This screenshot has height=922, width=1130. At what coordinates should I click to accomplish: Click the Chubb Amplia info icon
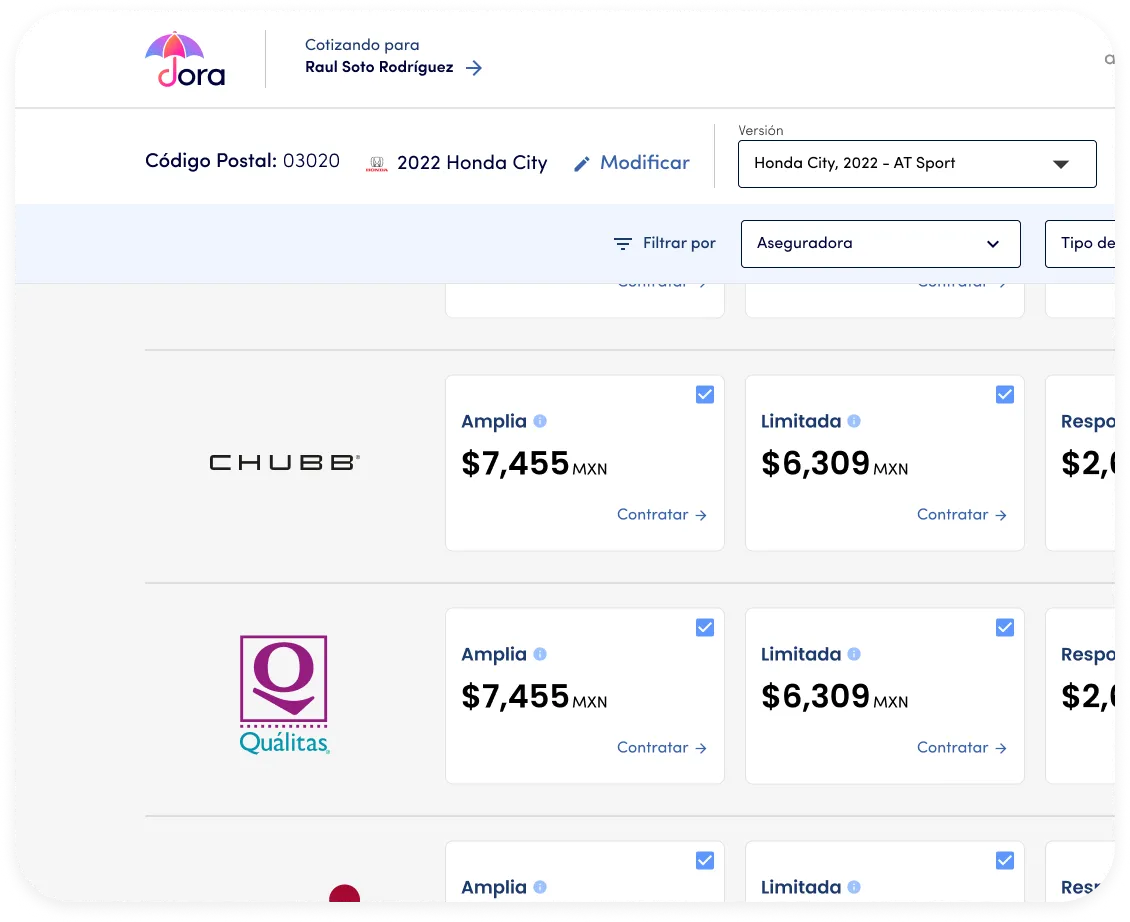540,421
